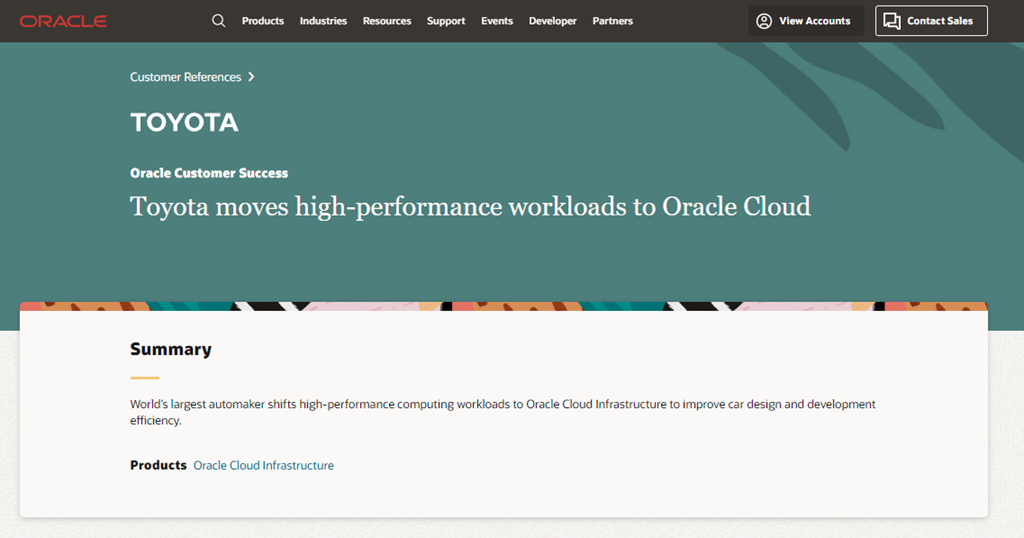Click the headline about high-performance workloads
The width and height of the screenshot is (1024, 538).
click(470, 207)
